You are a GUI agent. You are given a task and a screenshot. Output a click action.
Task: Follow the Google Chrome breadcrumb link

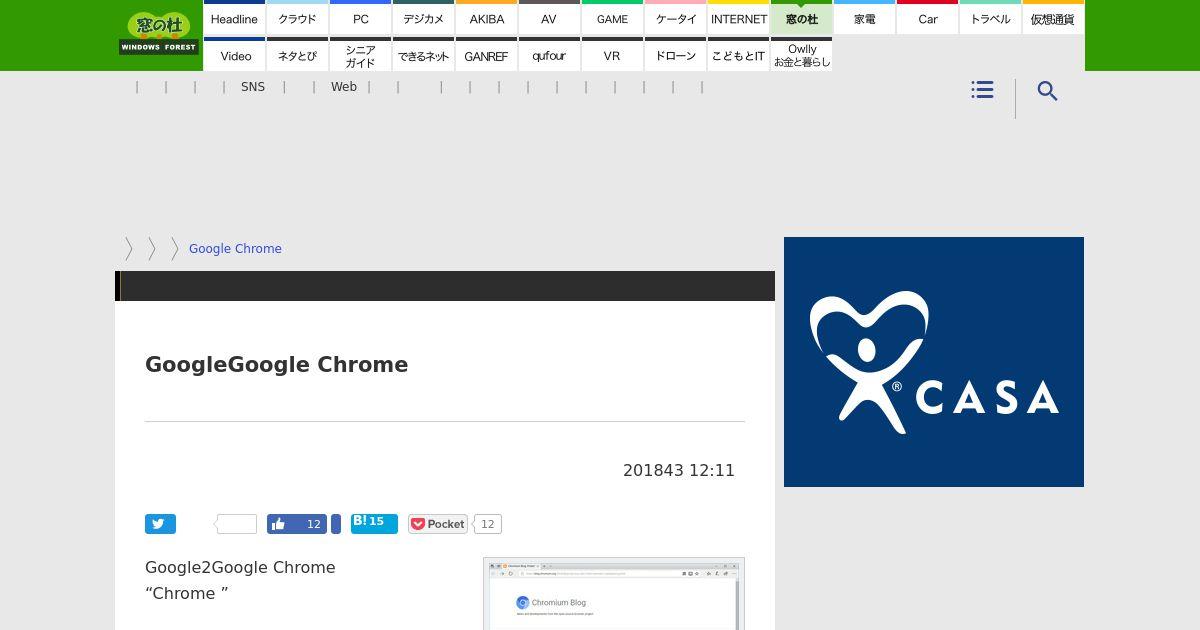[235, 249]
